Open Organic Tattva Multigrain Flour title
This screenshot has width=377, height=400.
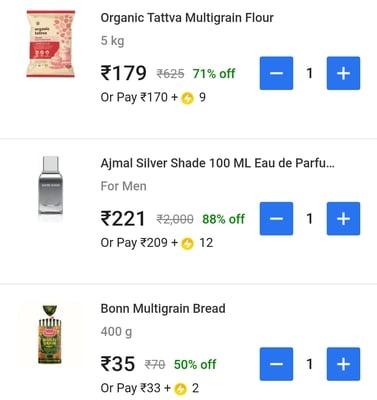point(187,18)
